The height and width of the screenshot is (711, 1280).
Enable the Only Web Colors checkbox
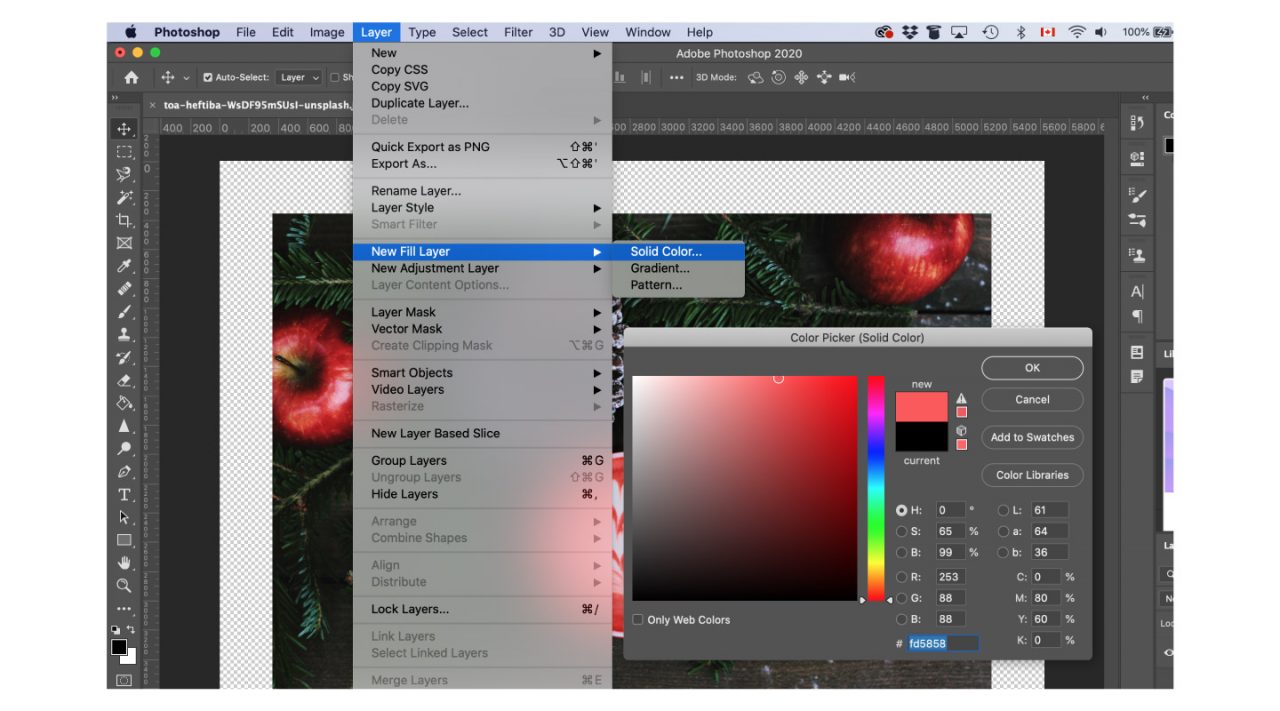pyautogui.click(x=638, y=619)
